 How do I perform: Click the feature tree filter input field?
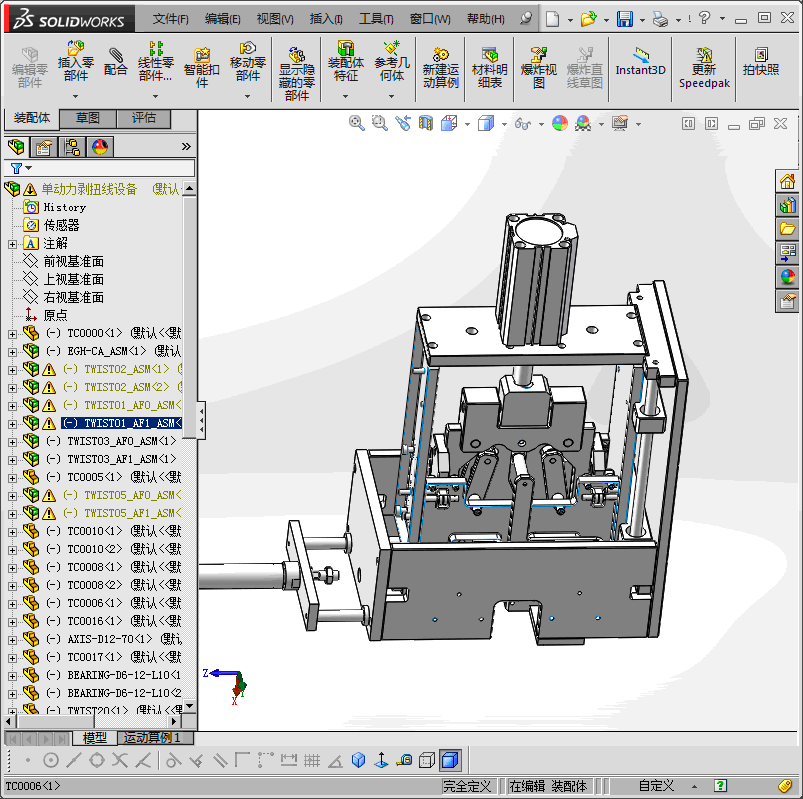[113, 167]
